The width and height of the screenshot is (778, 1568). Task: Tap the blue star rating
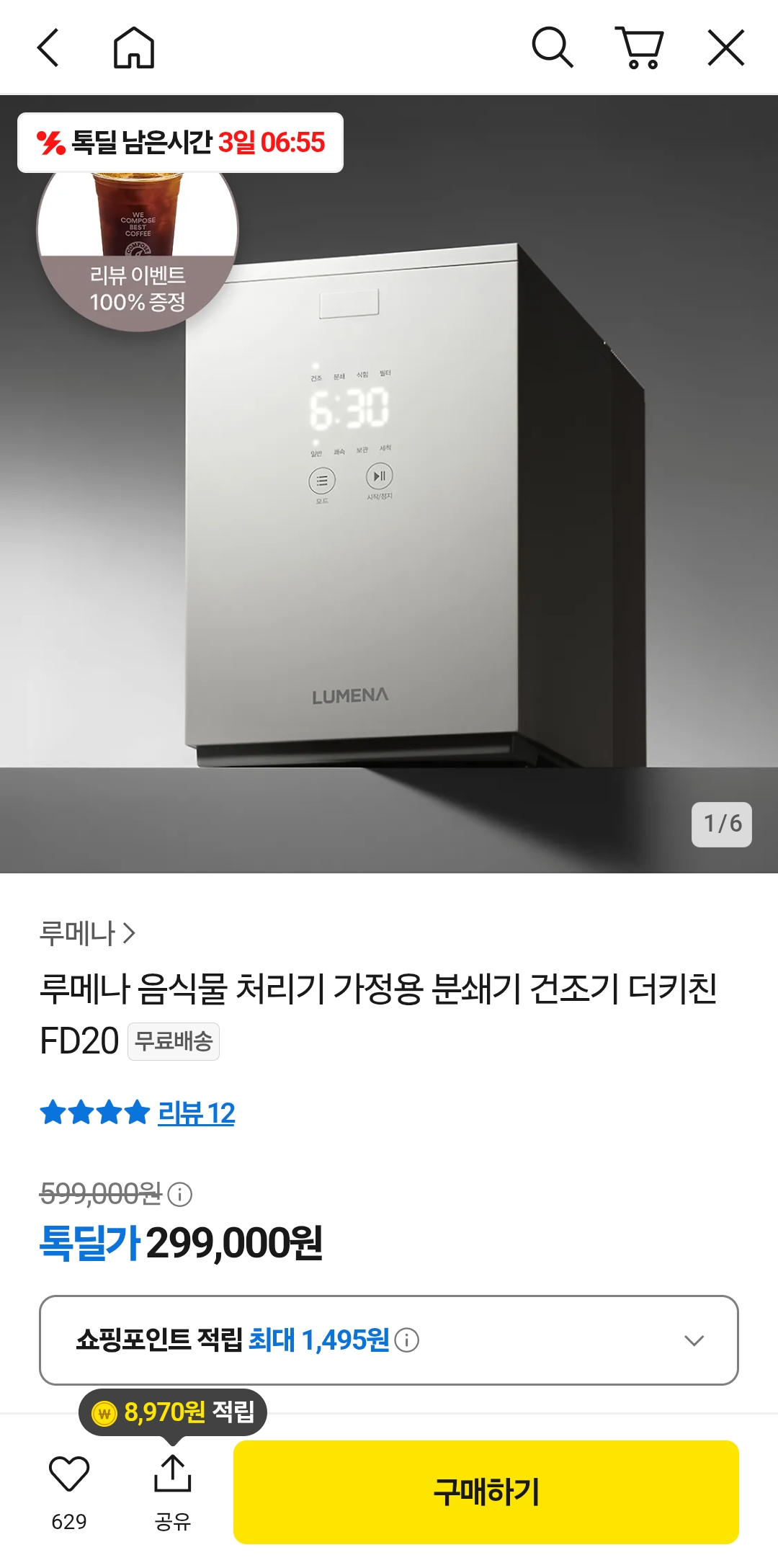click(95, 1113)
